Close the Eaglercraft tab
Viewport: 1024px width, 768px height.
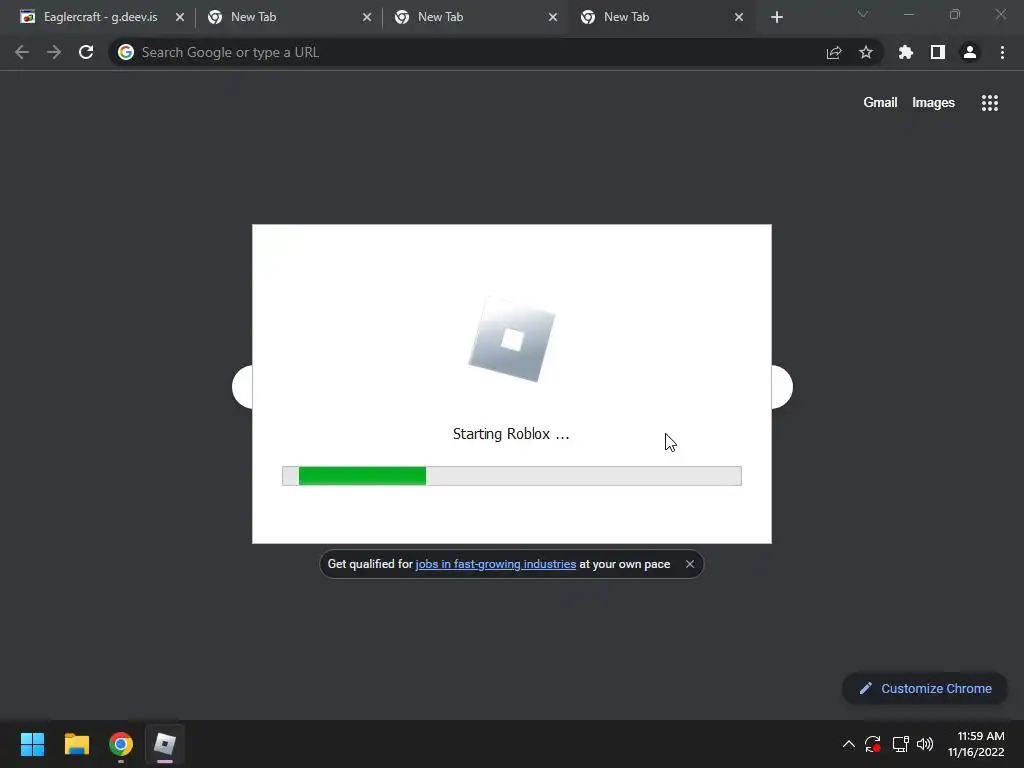(180, 18)
